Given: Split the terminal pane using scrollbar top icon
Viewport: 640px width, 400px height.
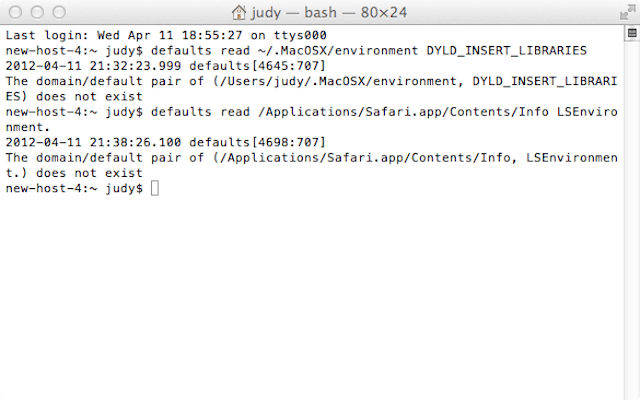Looking at the screenshot, I should pyautogui.click(x=632, y=33).
